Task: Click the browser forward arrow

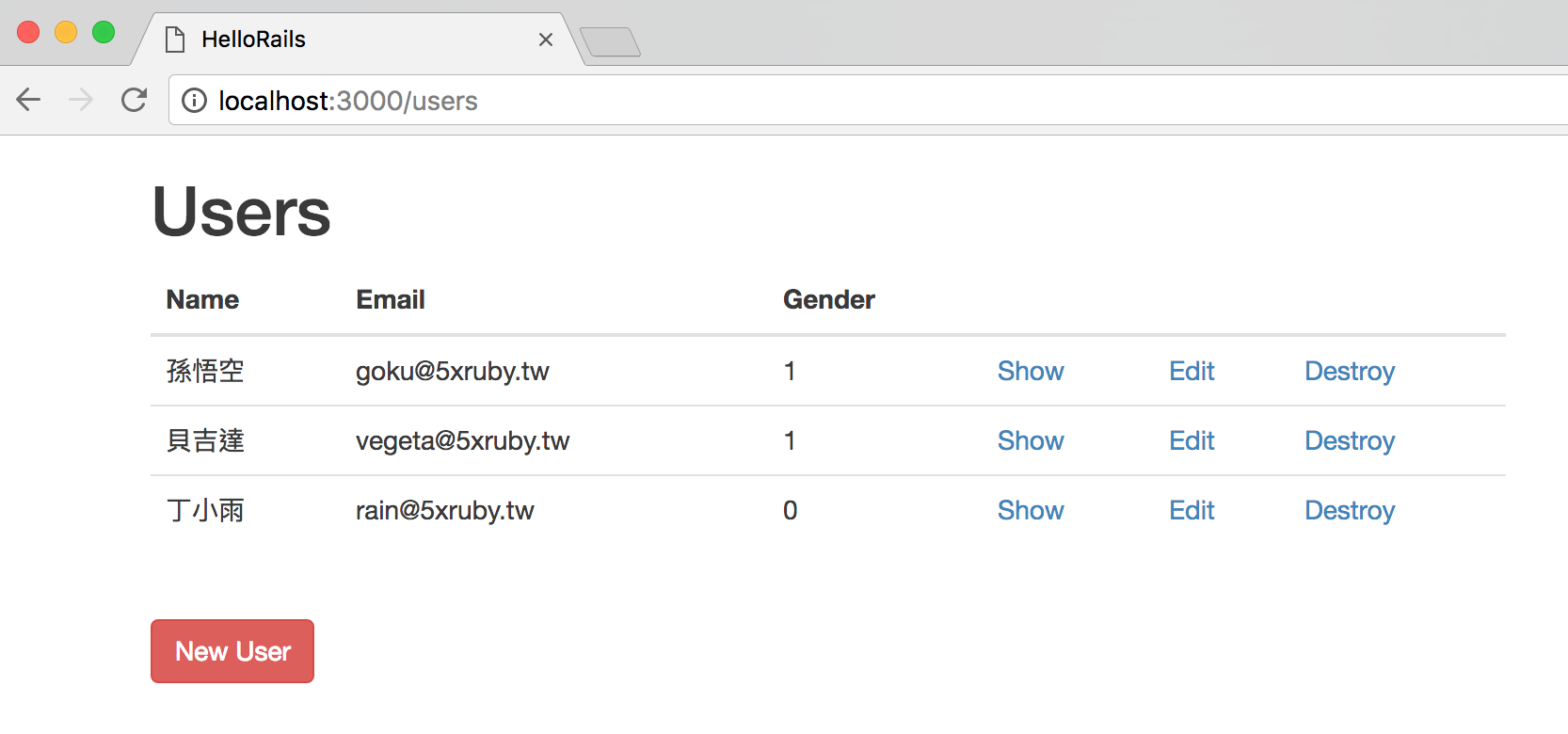Action: (81, 100)
